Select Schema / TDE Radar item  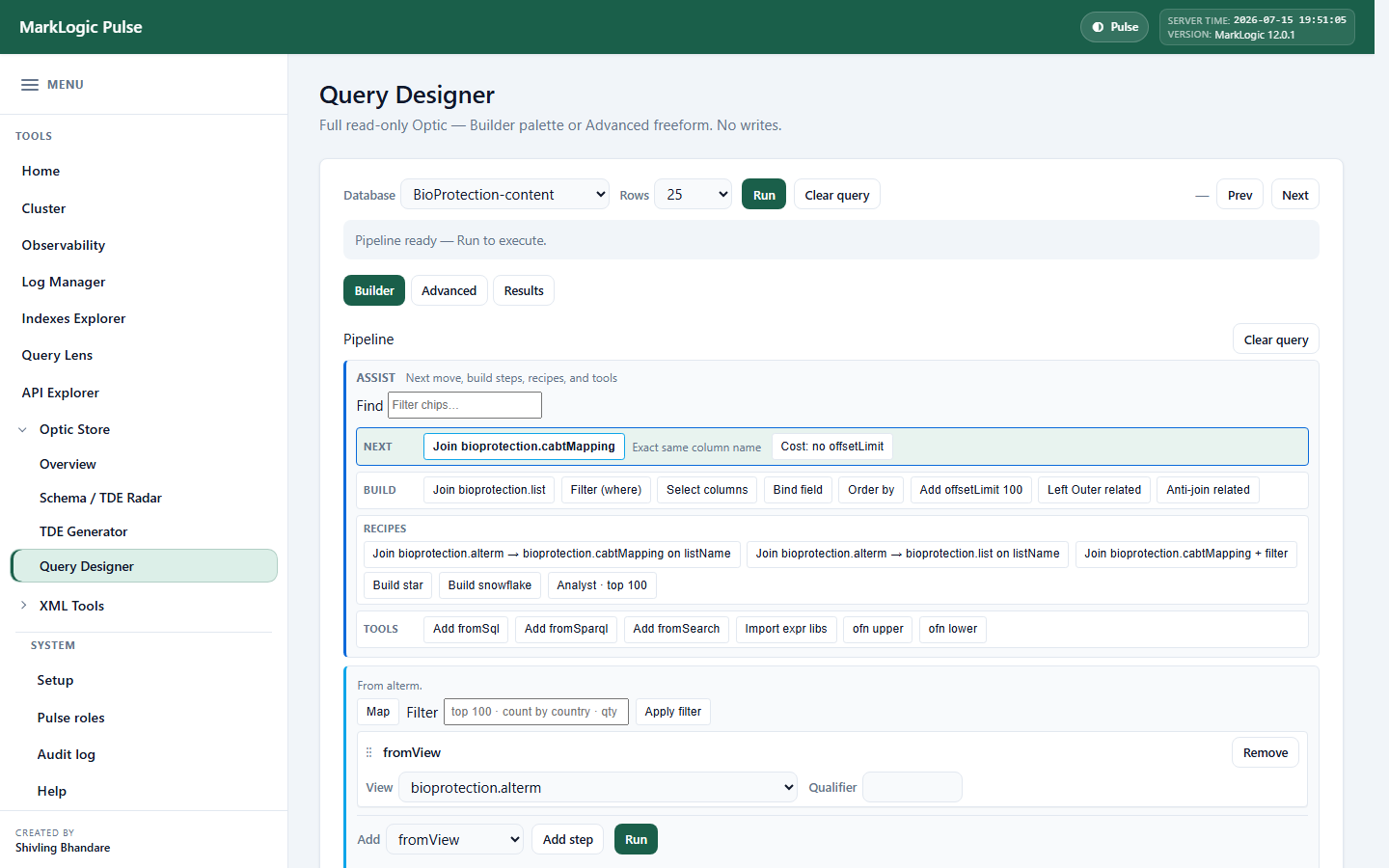(x=100, y=498)
